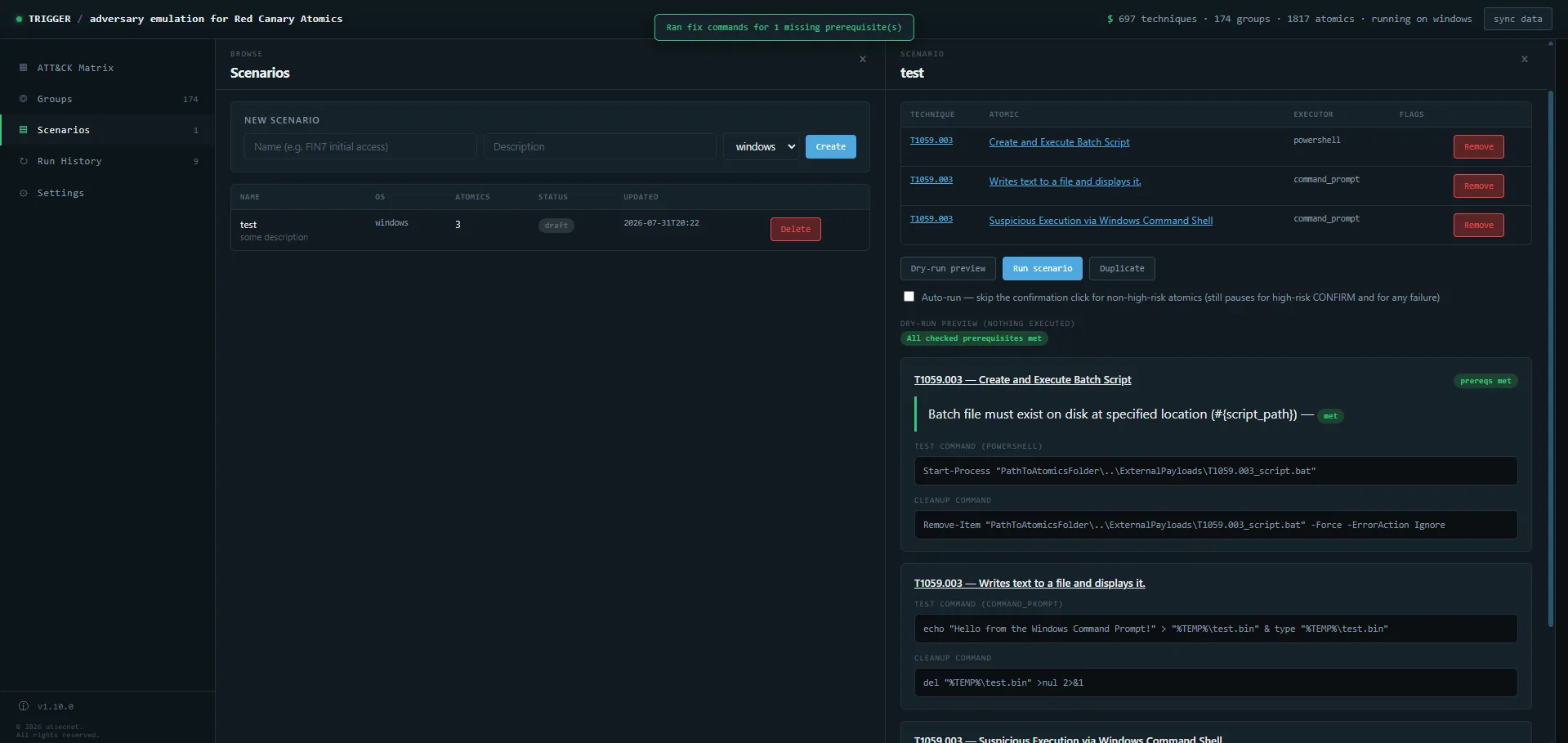Click All checked prerequisites met badge
Screen dimensions: 1568x743
[974, 338]
